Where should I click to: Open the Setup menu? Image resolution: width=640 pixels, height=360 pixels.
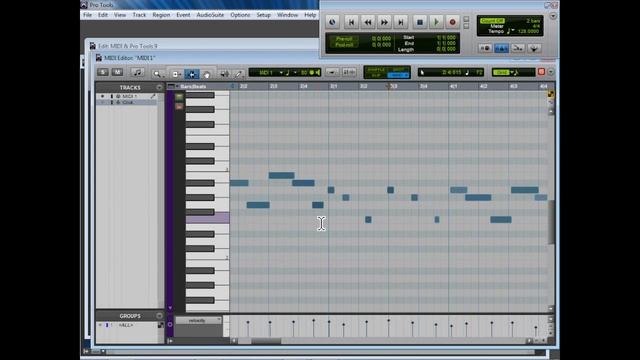point(263,15)
